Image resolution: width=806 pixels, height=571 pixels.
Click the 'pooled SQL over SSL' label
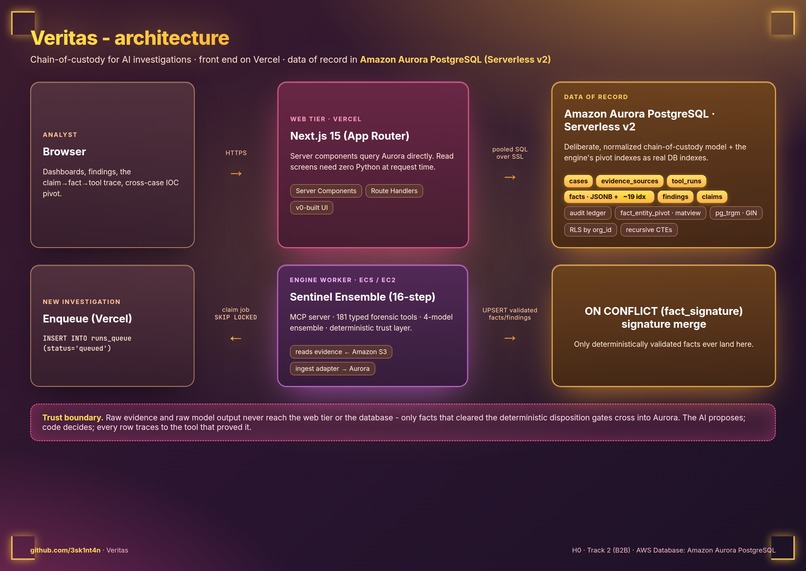pos(510,153)
